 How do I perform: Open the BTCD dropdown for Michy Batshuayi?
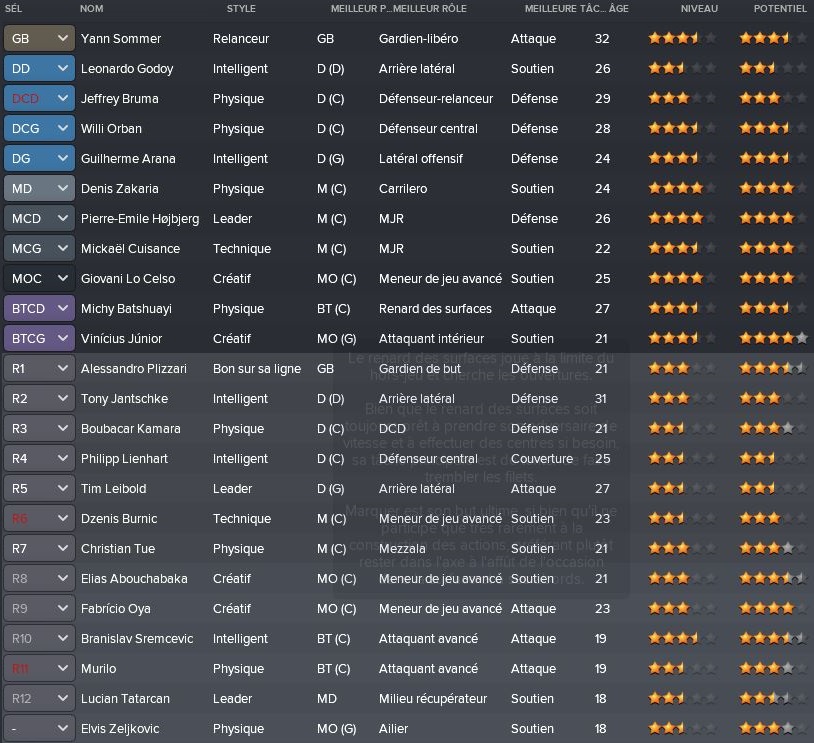point(39,308)
